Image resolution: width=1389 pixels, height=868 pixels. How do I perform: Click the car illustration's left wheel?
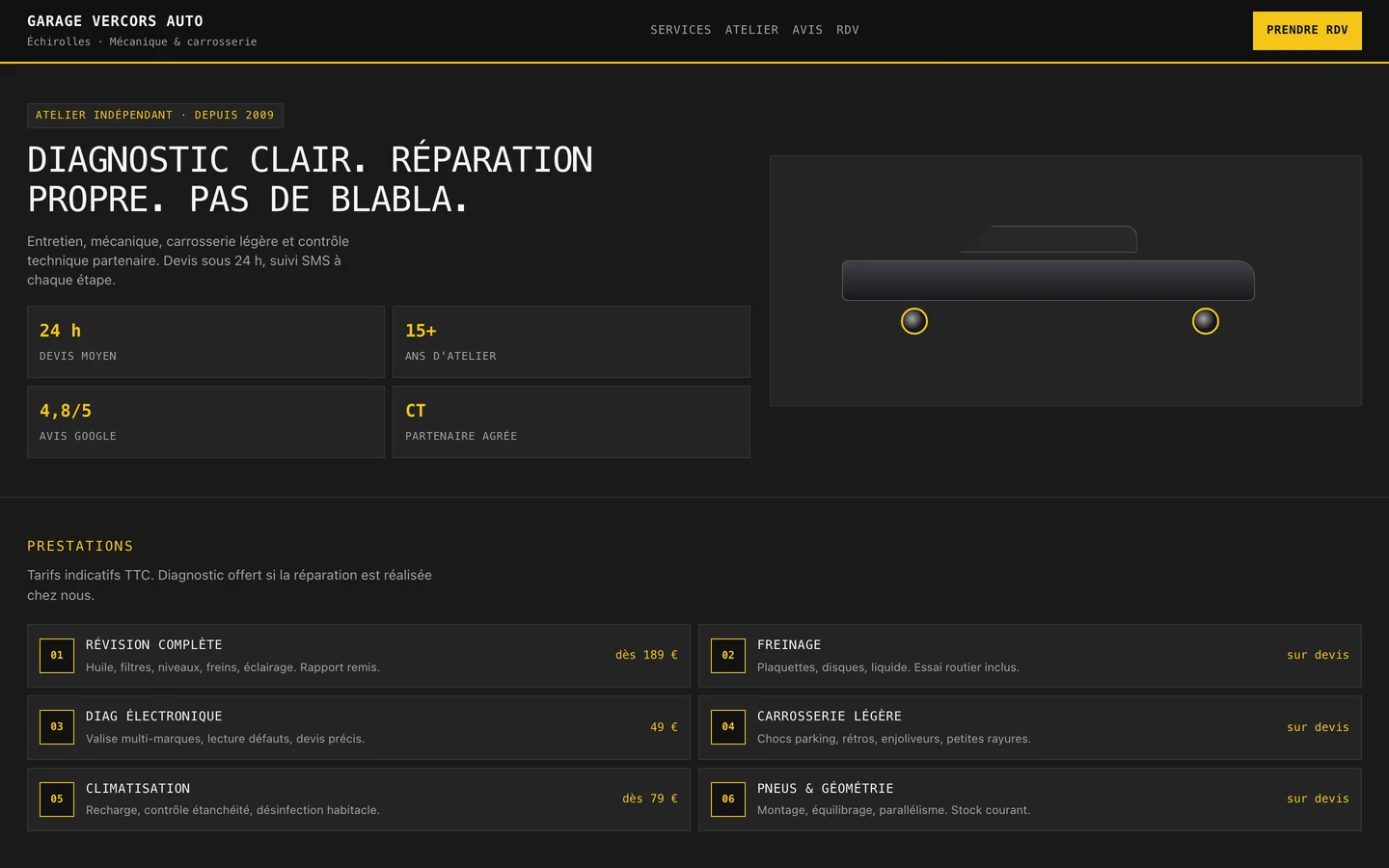(914, 321)
